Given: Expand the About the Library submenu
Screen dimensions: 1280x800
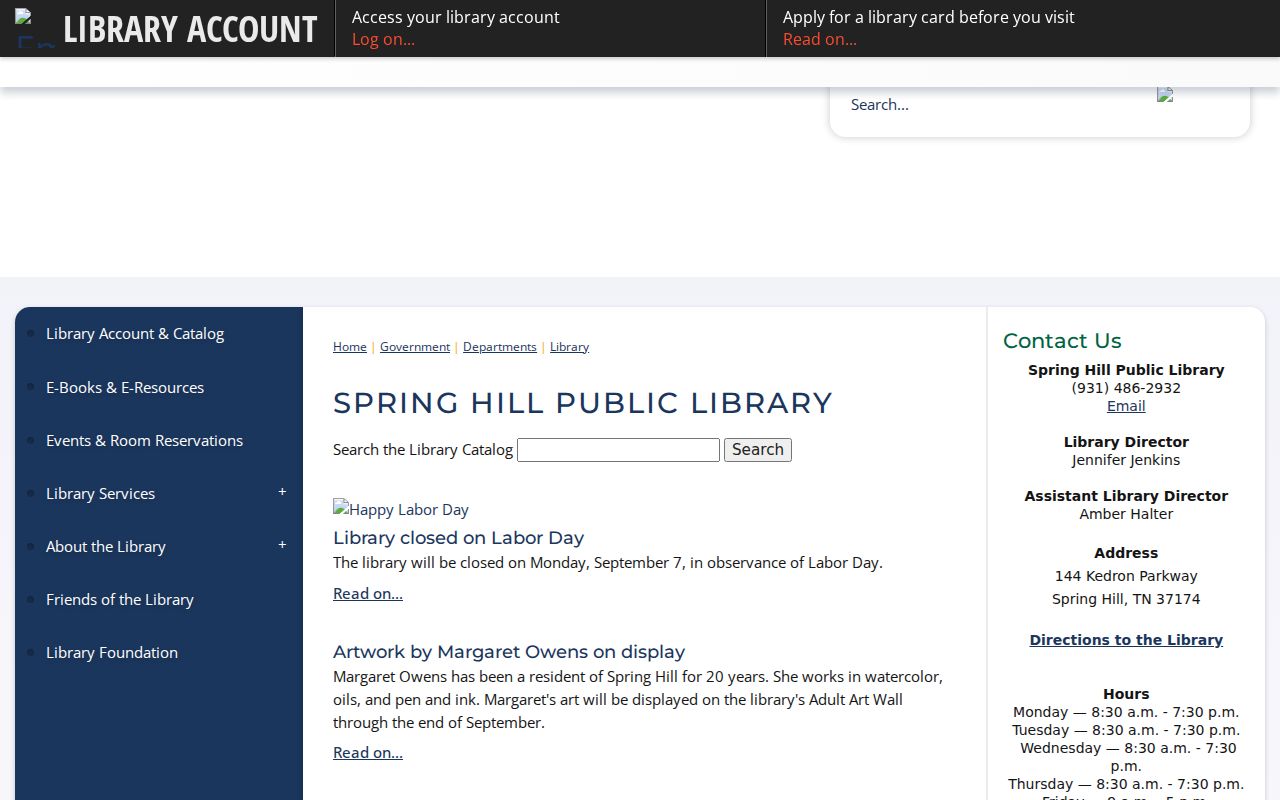Looking at the screenshot, I should (282, 545).
